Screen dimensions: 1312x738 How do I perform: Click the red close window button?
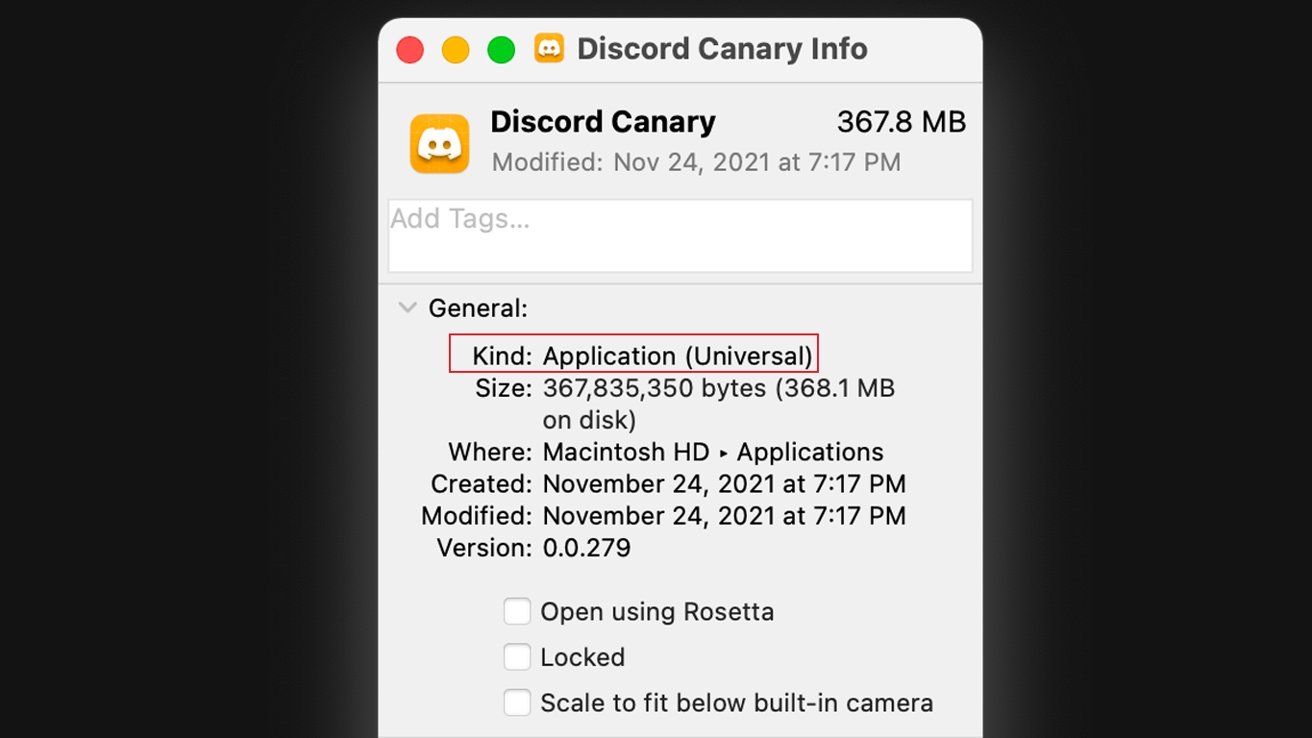point(410,49)
